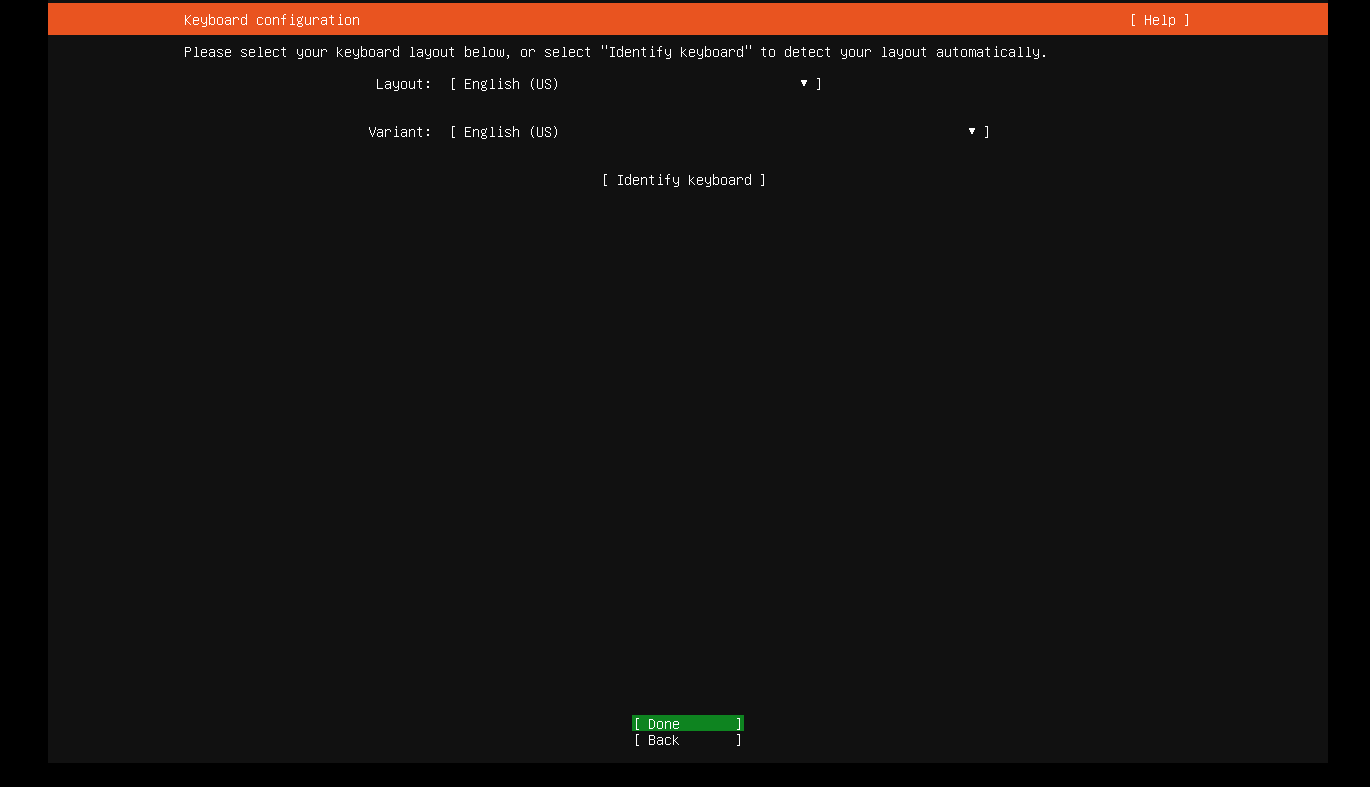Click the Variant field label
This screenshot has height=787, width=1370.
coord(399,131)
